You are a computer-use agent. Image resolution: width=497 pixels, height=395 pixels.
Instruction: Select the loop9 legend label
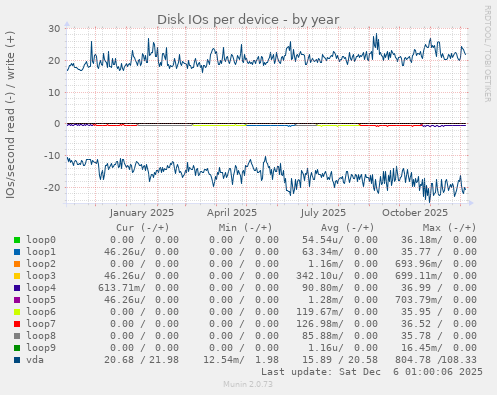coord(41,348)
